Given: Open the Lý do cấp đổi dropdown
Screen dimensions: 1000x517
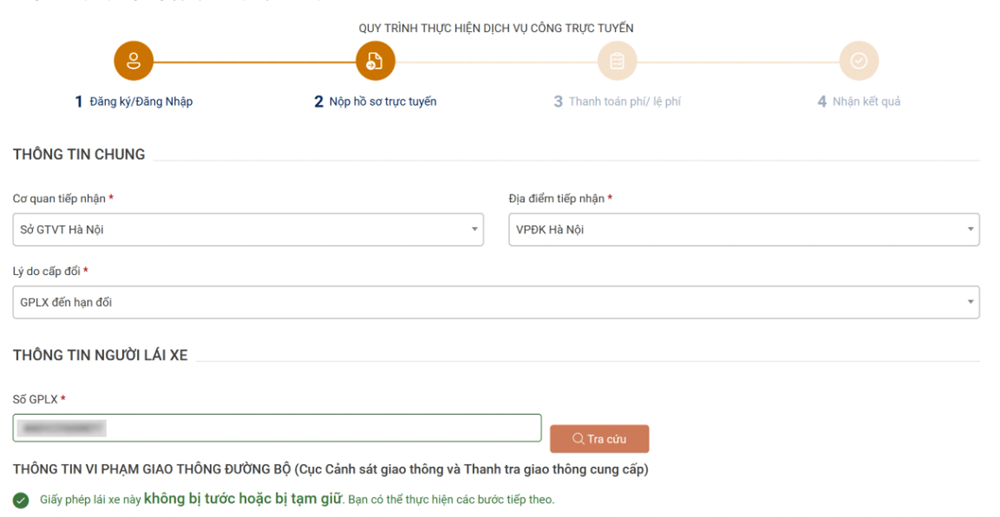Looking at the screenshot, I should coord(970,302).
